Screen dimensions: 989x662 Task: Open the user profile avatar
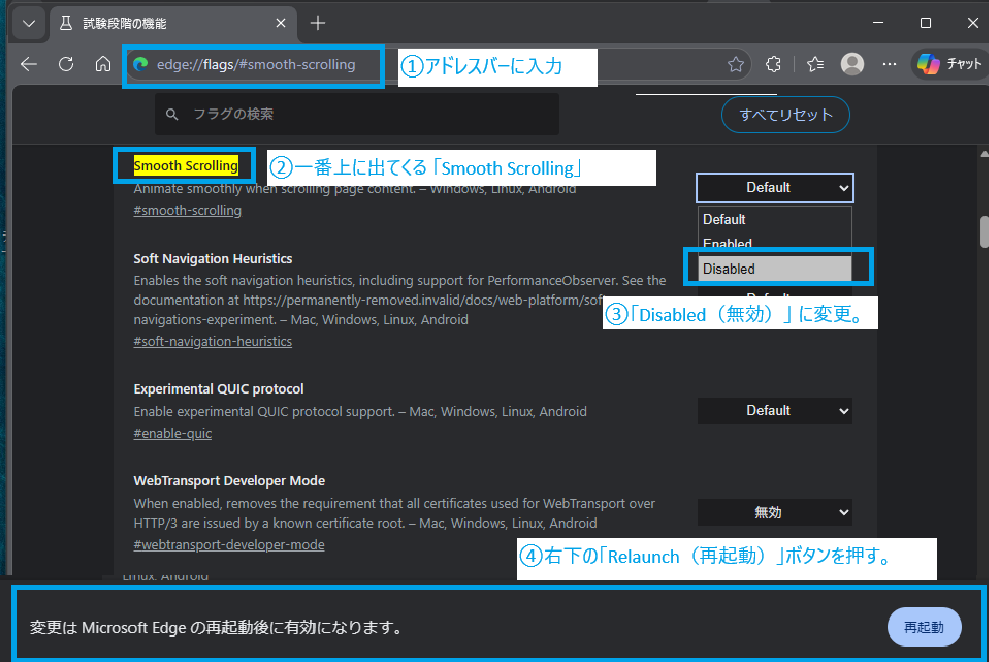click(852, 64)
